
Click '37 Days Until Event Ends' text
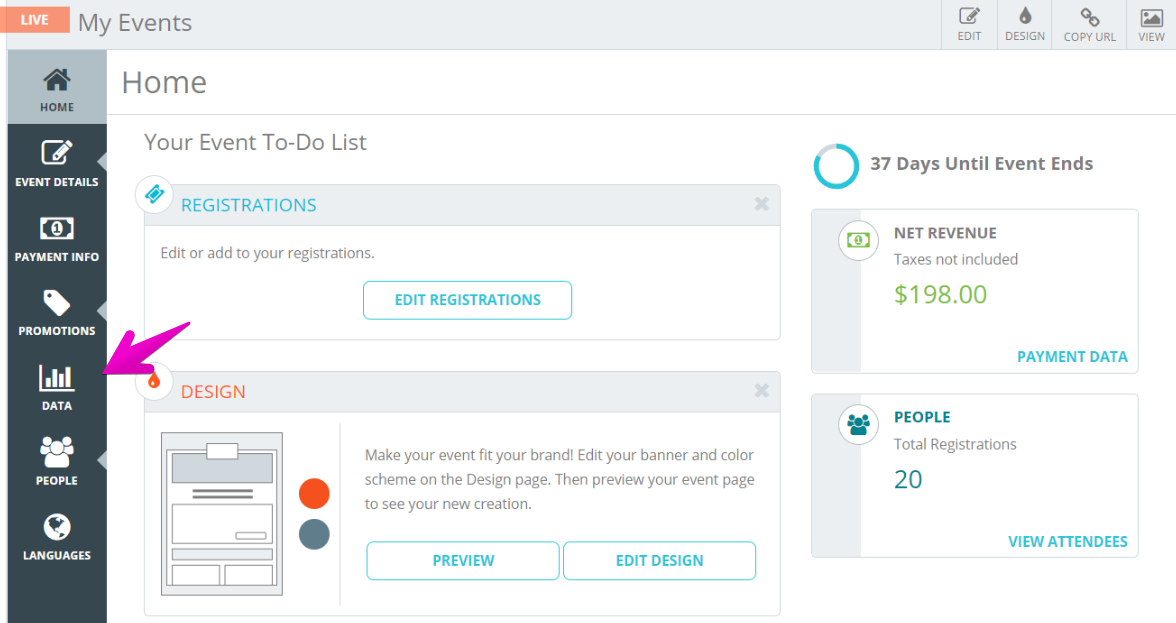click(981, 163)
